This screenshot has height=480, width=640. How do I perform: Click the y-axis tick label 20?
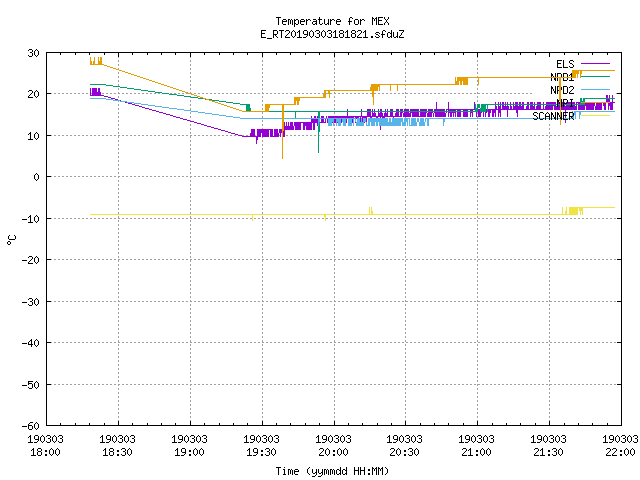33,94
